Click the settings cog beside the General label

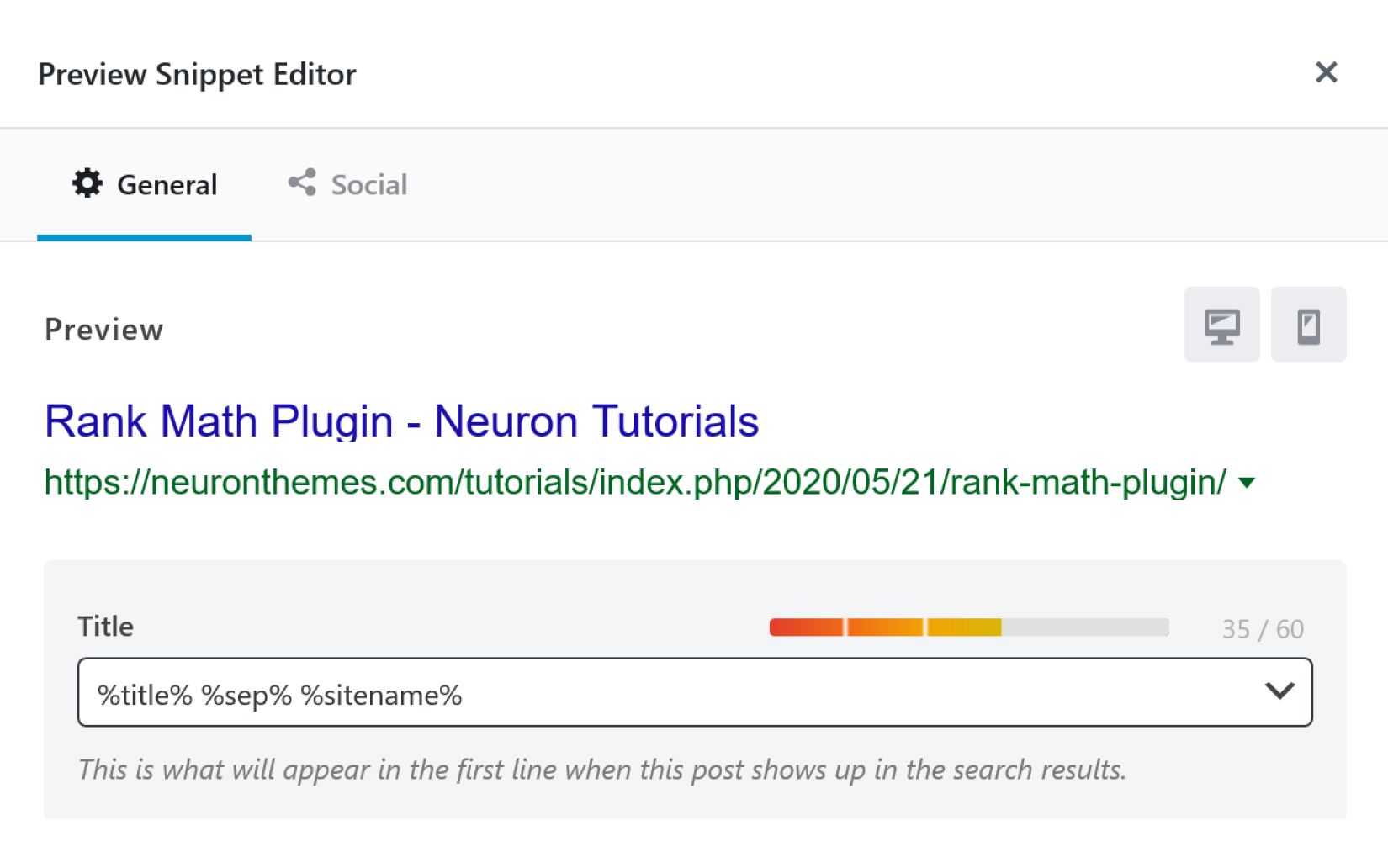[88, 183]
